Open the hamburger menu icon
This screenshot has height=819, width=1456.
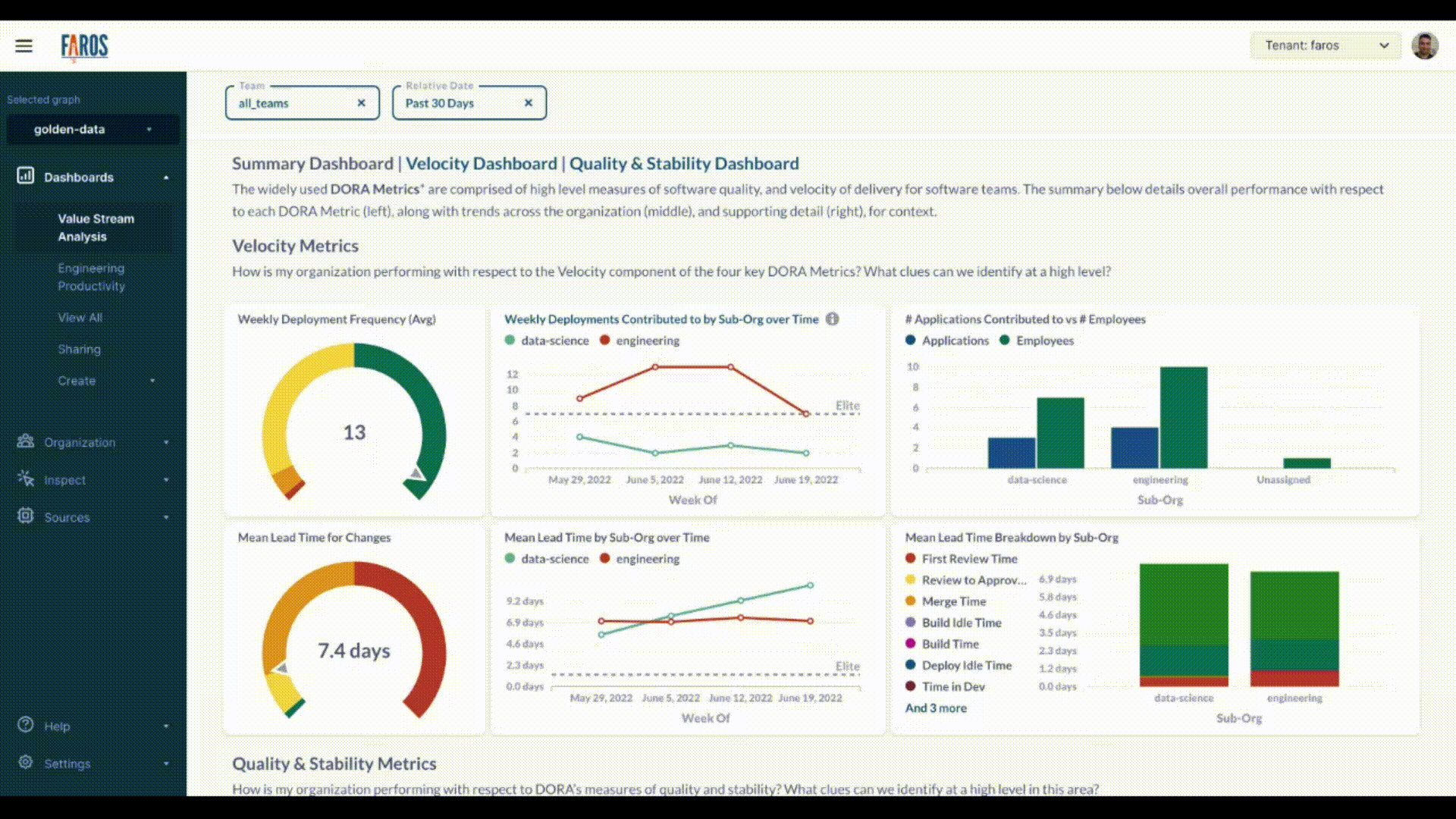pyautogui.click(x=24, y=46)
